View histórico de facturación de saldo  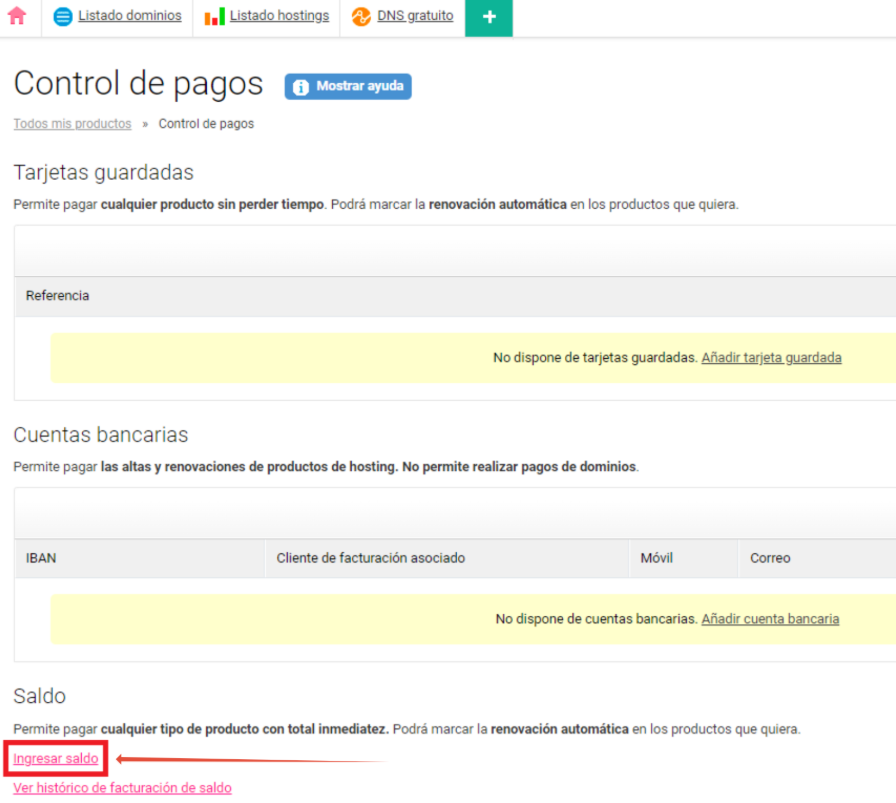122,788
